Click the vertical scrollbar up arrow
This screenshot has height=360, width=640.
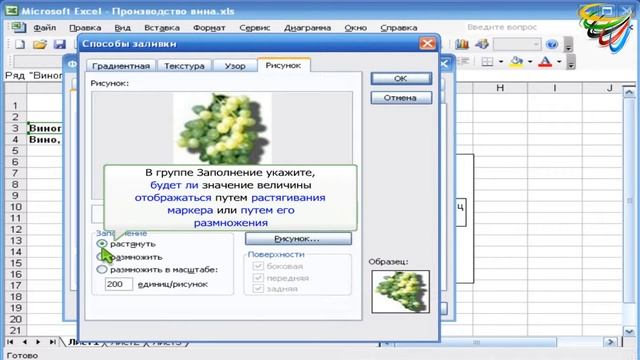629,91
